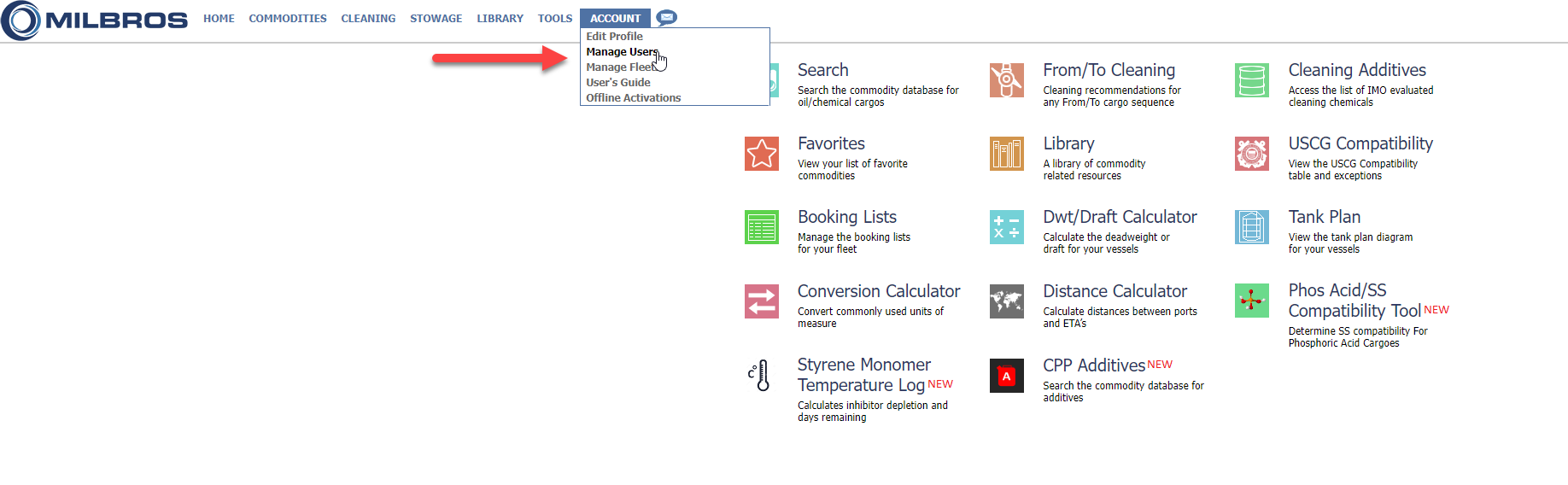Screen dimensions: 1568x485
Task: Open the CPP Additives red icon
Action: (x=1006, y=376)
